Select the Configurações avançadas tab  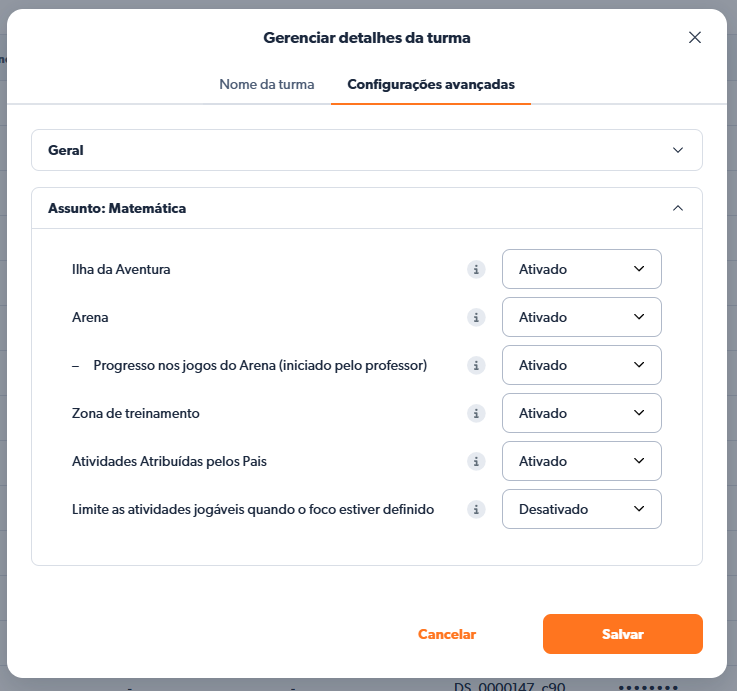coord(431,84)
